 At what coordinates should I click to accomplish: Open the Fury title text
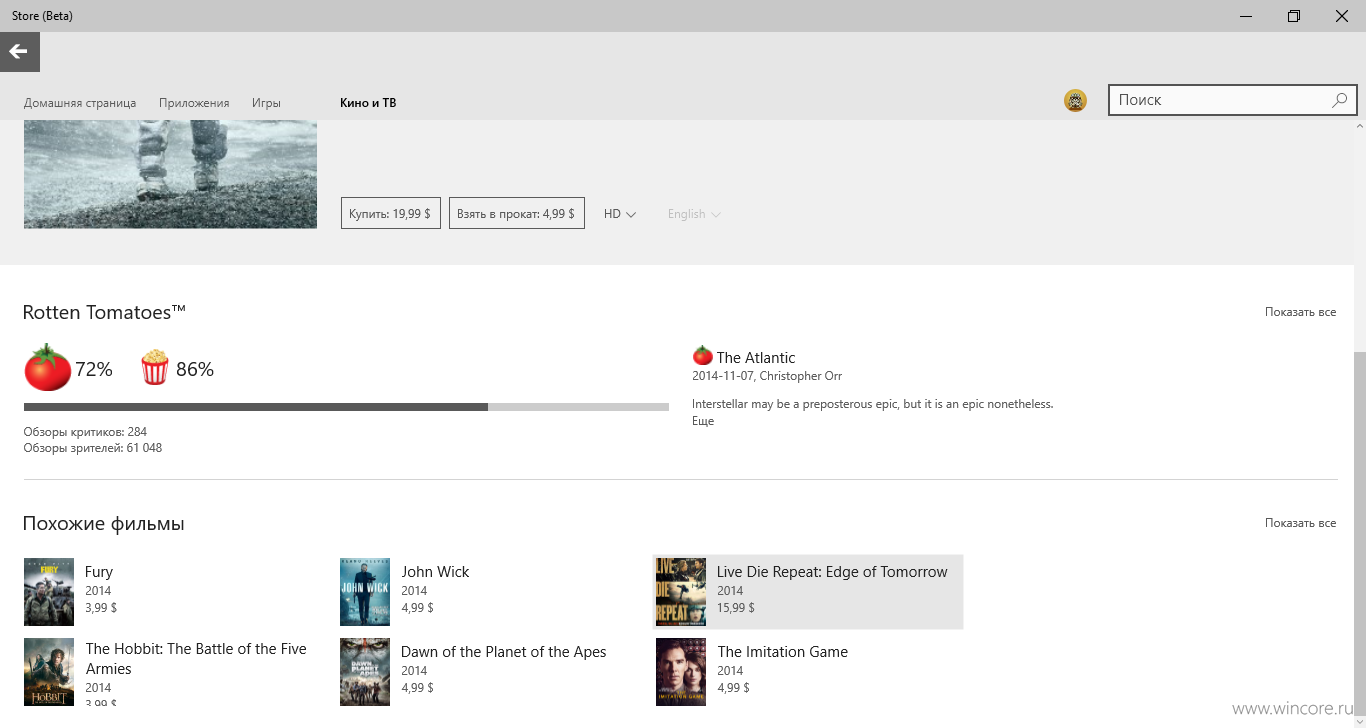(x=99, y=572)
